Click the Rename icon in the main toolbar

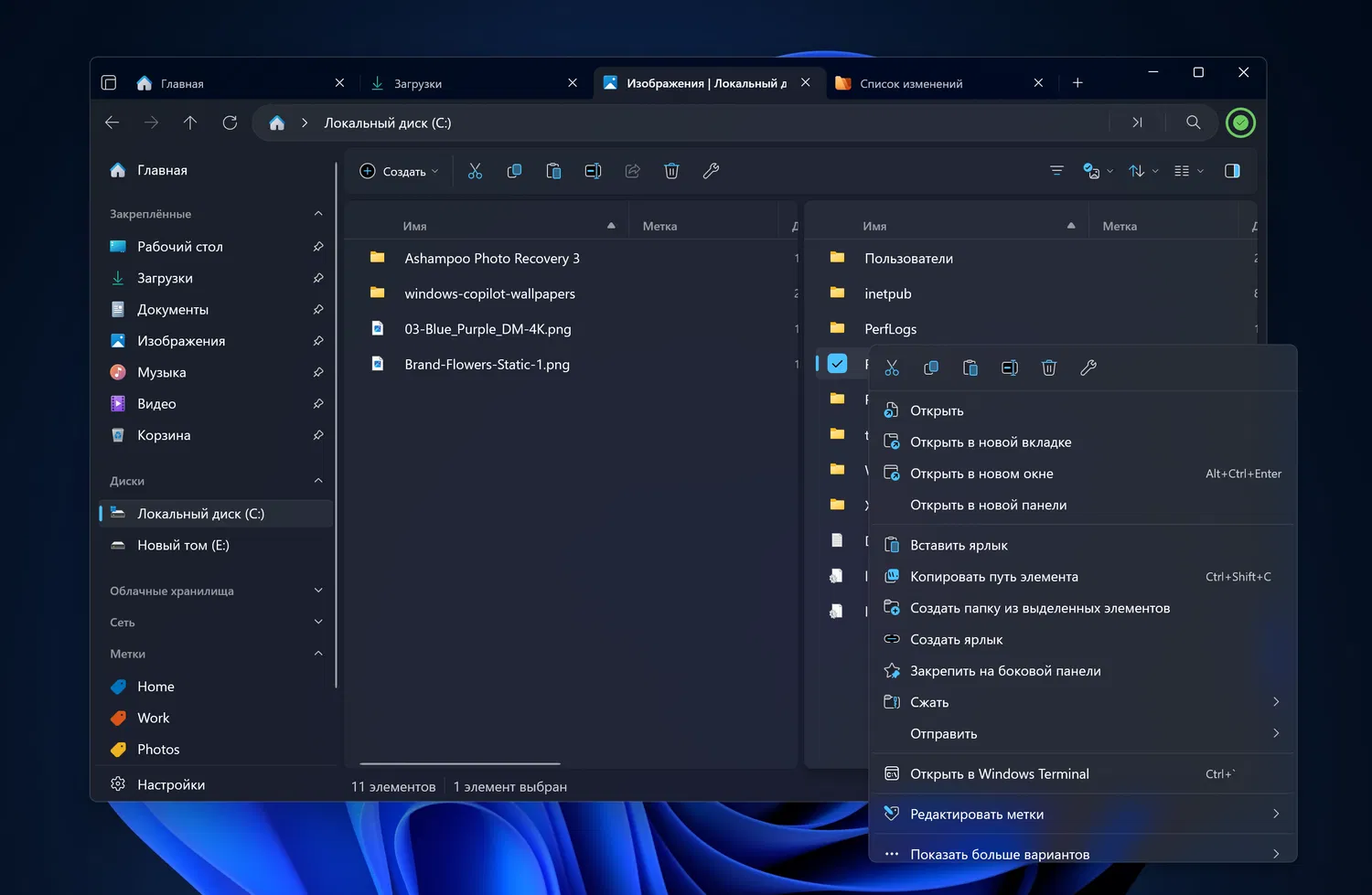(x=593, y=171)
